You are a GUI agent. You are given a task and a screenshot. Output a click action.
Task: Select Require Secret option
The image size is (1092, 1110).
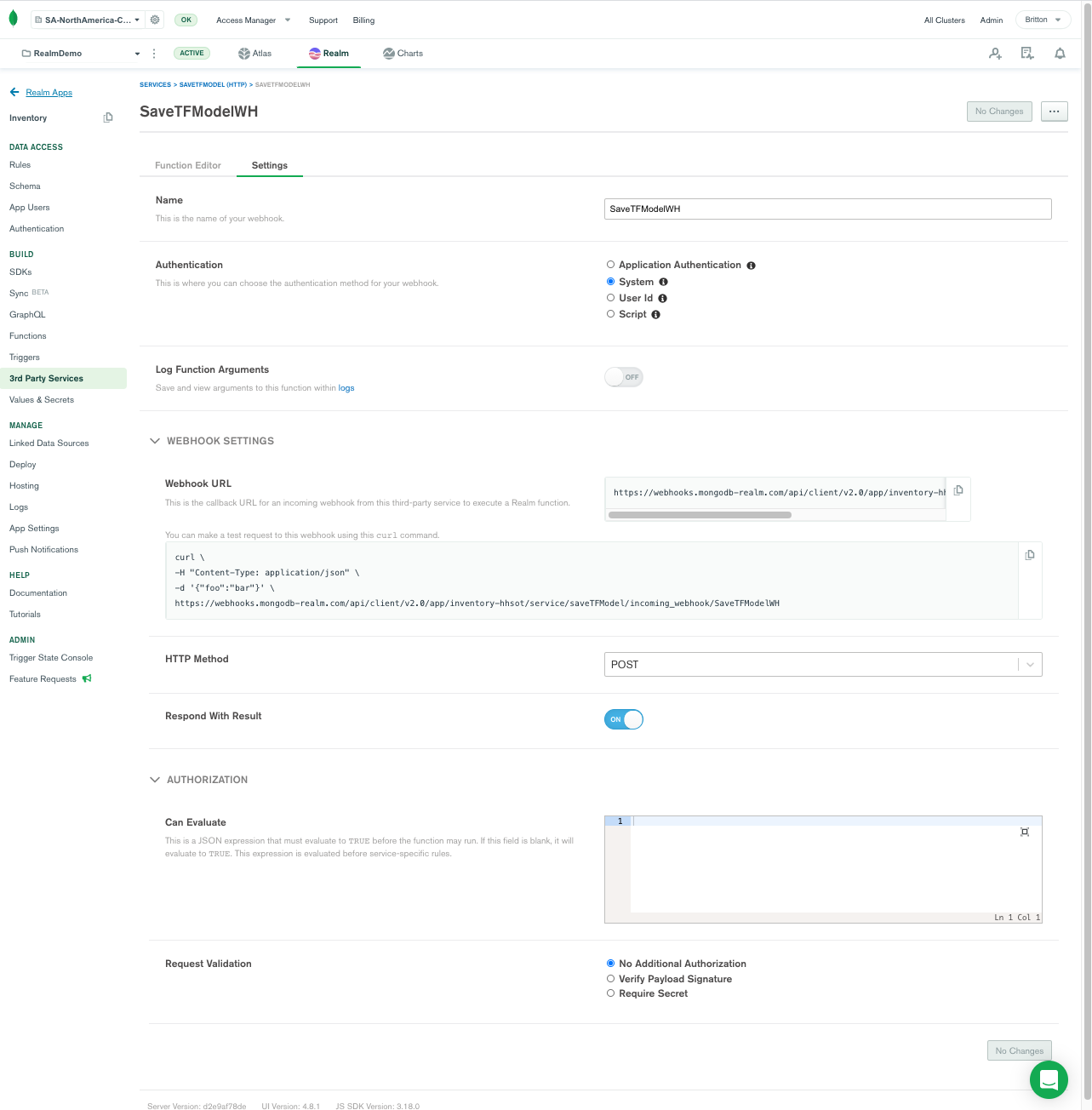pyautogui.click(x=610, y=993)
